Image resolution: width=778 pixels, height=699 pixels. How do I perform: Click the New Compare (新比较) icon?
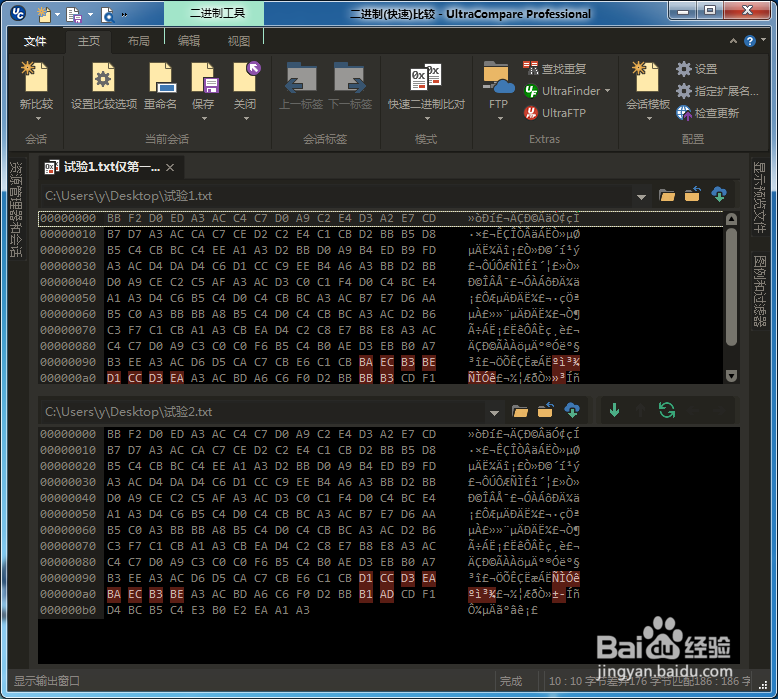[x=36, y=77]
